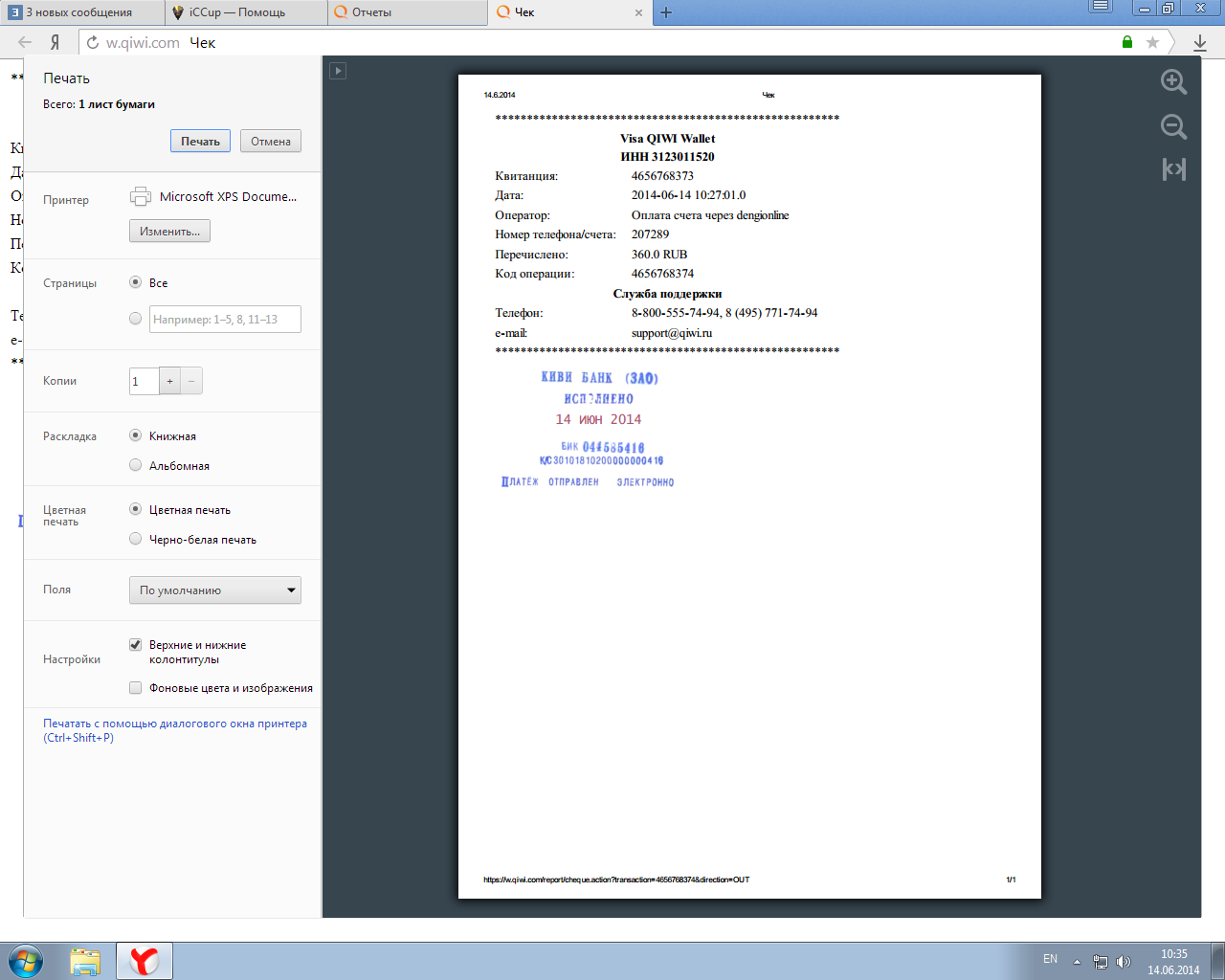Open Yandex home via Я icon
The width and height of the screenshot is (1225, 980).
[x=55, y=42]
